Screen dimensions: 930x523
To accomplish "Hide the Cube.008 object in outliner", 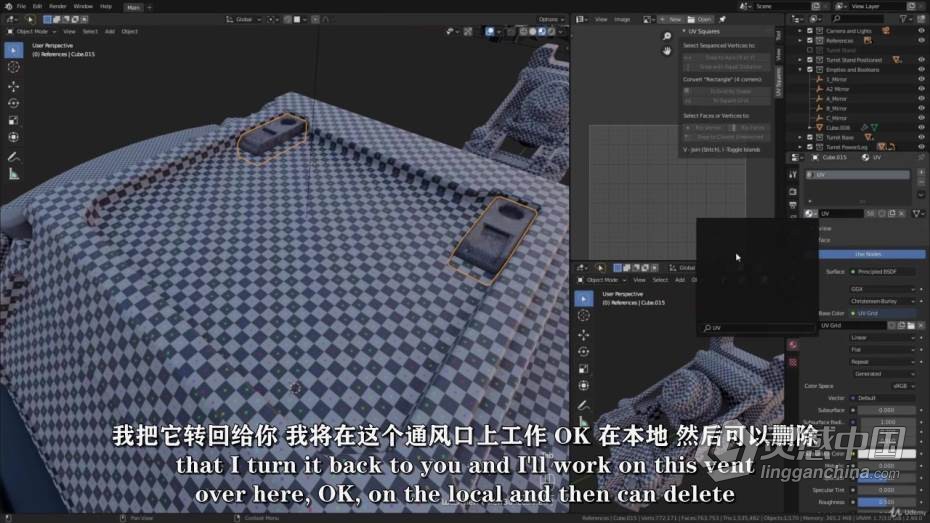I will (x=921, y=127).
